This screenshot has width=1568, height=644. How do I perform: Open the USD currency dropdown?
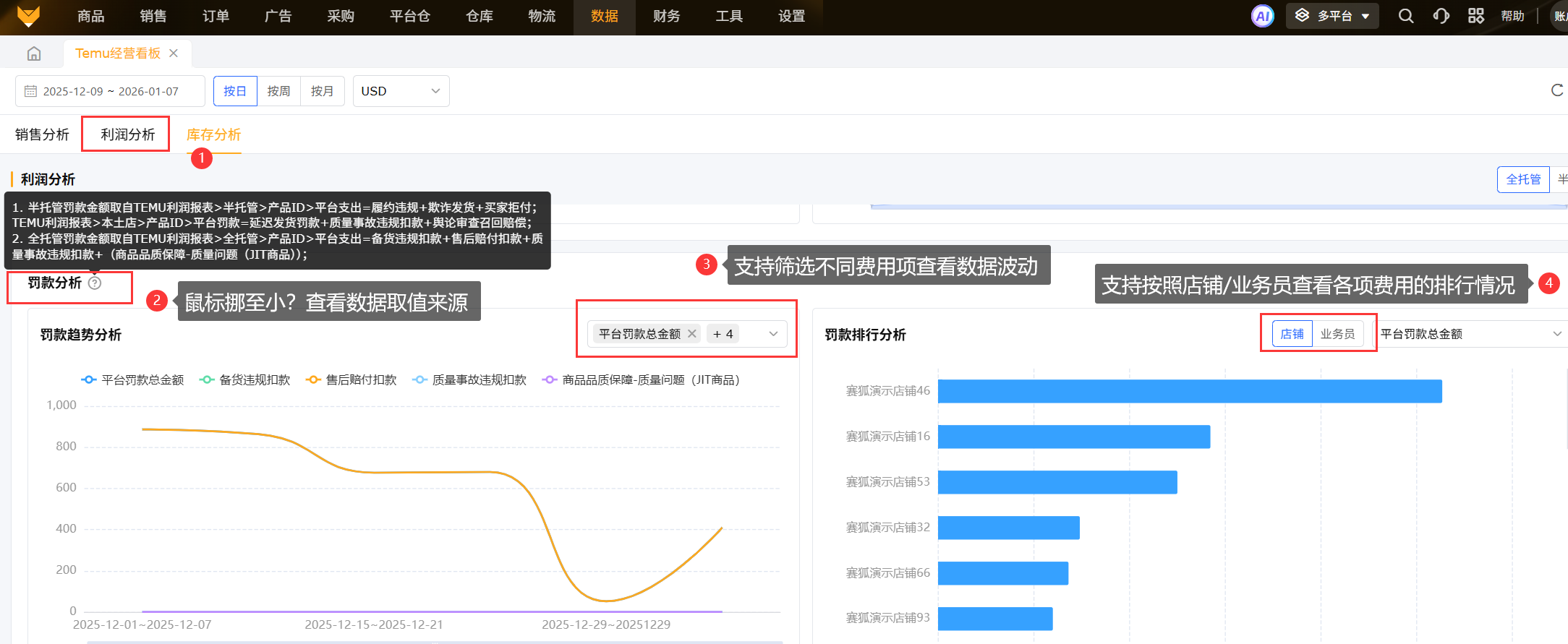401,91
